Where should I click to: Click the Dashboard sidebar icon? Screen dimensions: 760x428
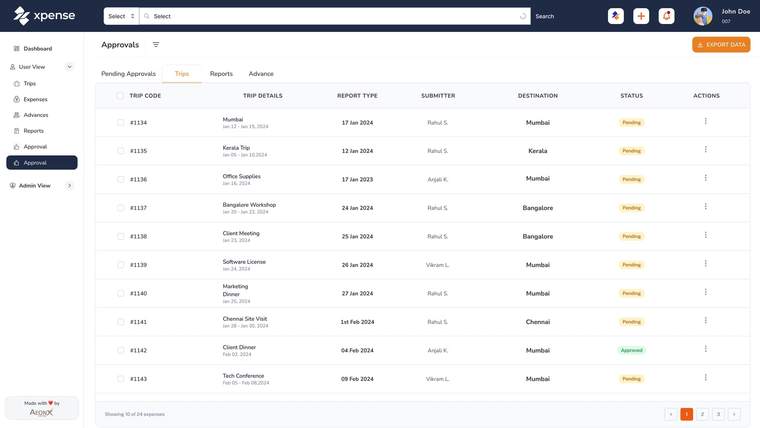(16, 48)
